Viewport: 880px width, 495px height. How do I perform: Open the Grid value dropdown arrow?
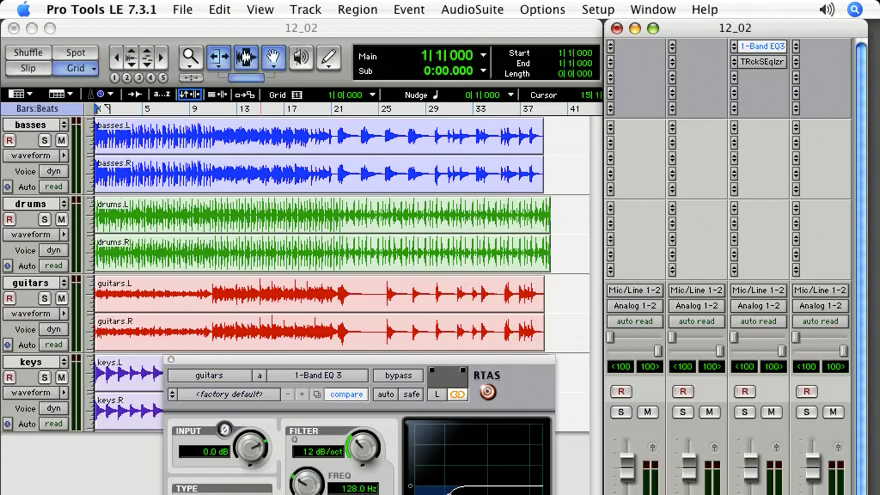pyautogui.click(x=372, y=95)
